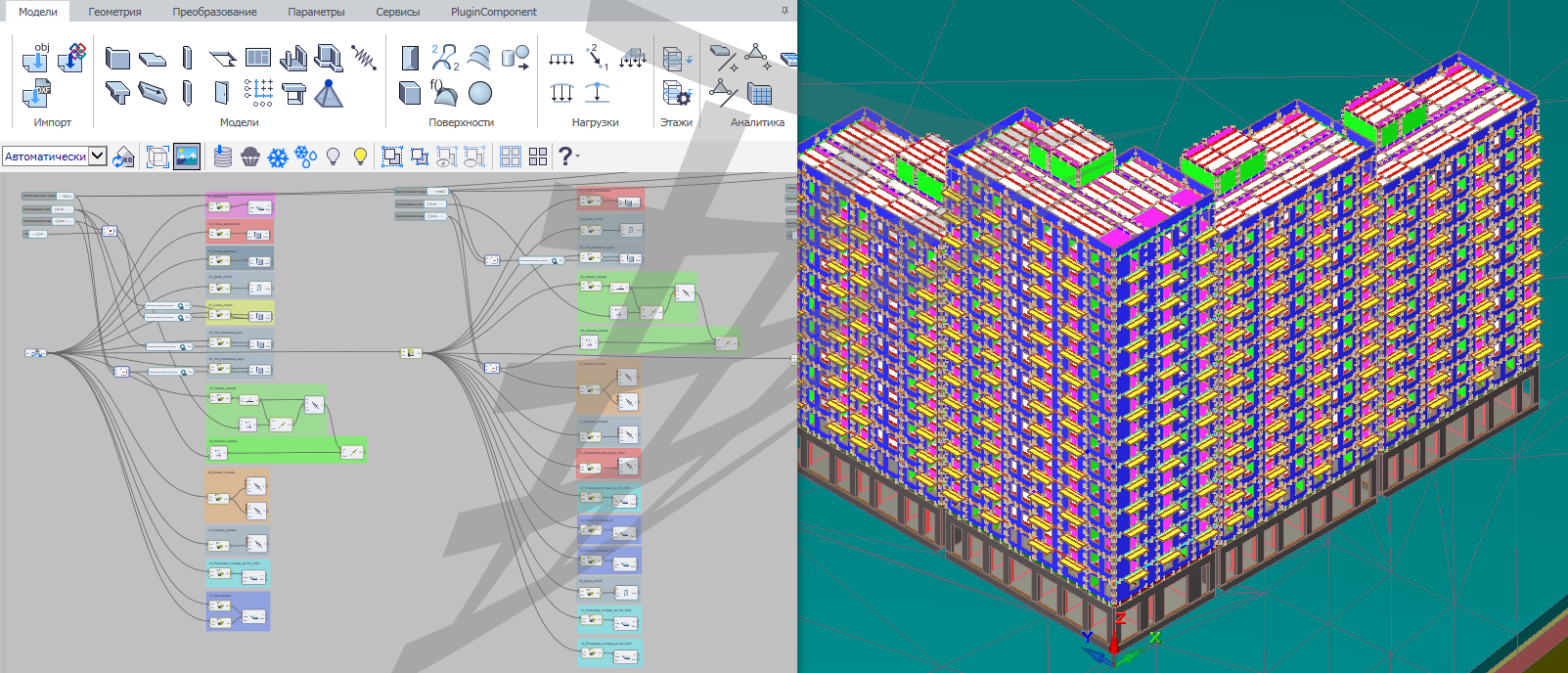
Task: Select the column model tool
Action: [187, 58]
